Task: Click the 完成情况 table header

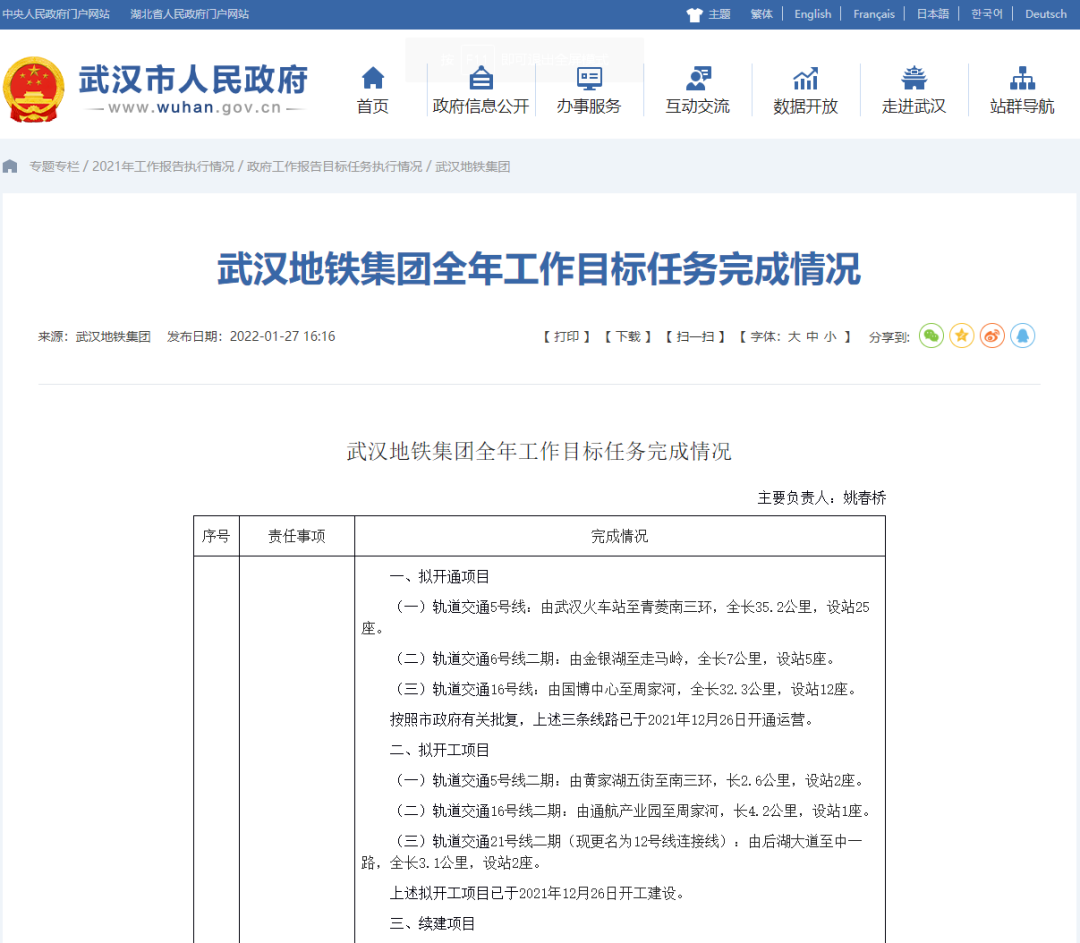Action: click(619, 536)
